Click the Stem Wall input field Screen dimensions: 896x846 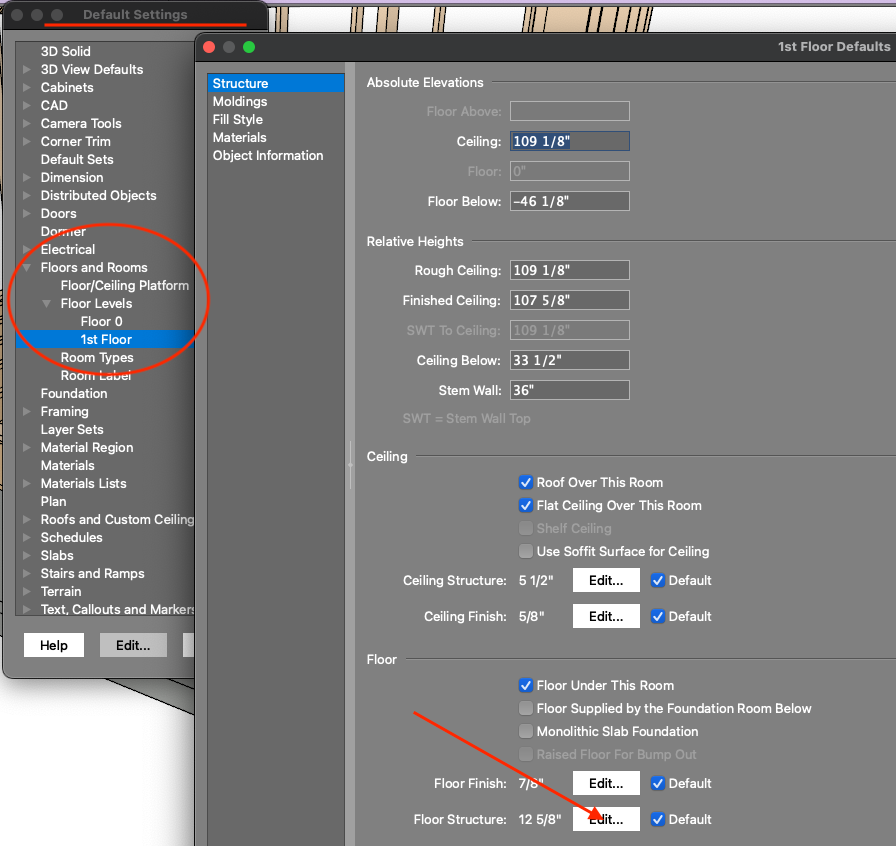[x=569, y=390]
